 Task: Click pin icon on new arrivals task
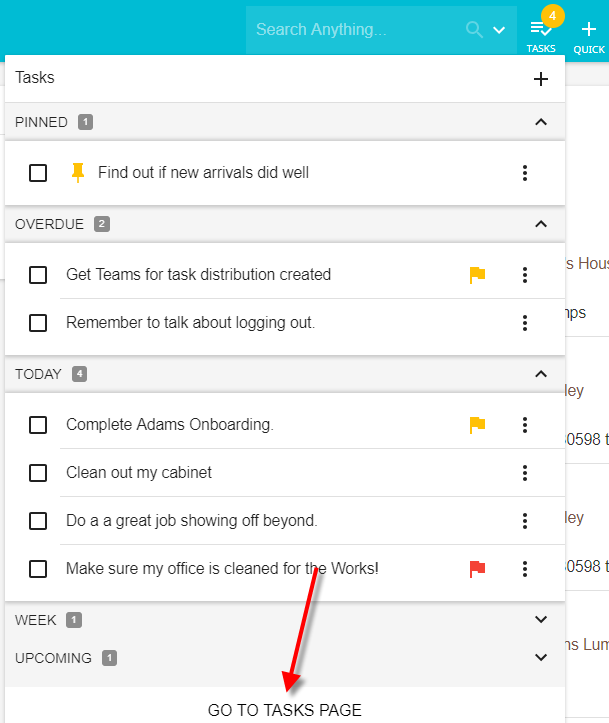point(78,173)
